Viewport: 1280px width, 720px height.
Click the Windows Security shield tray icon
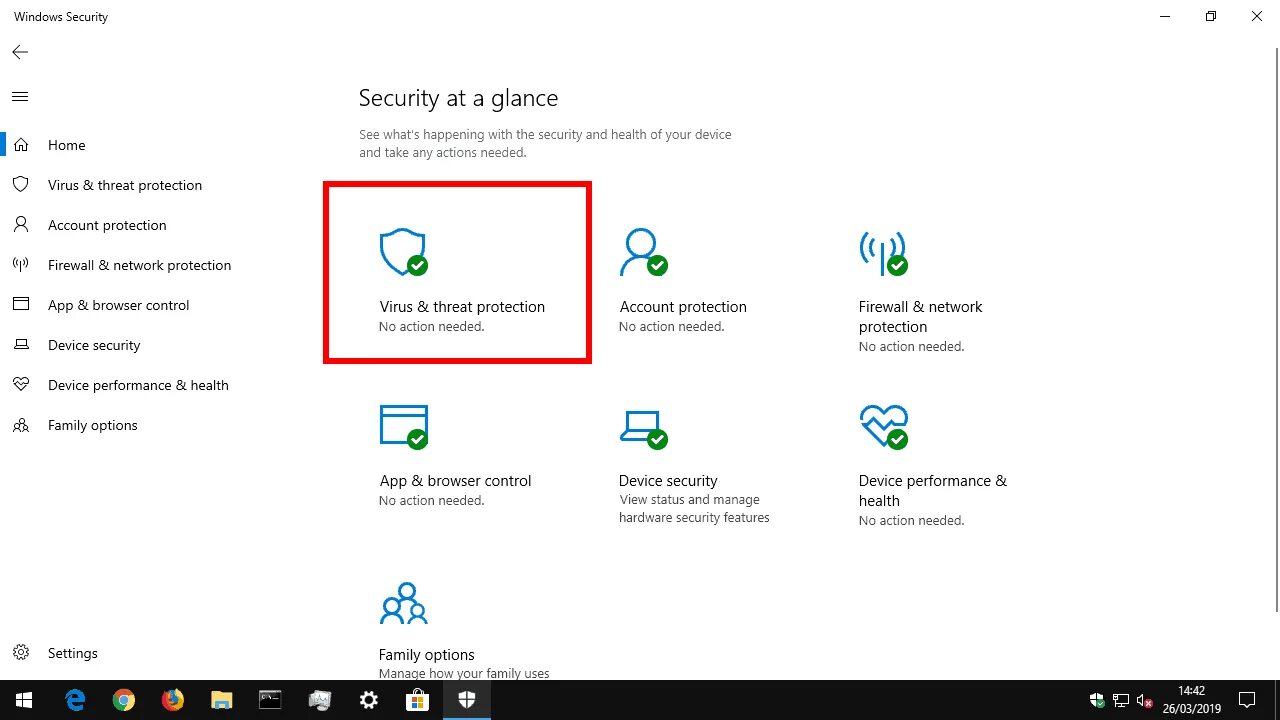pos(1097,700)
